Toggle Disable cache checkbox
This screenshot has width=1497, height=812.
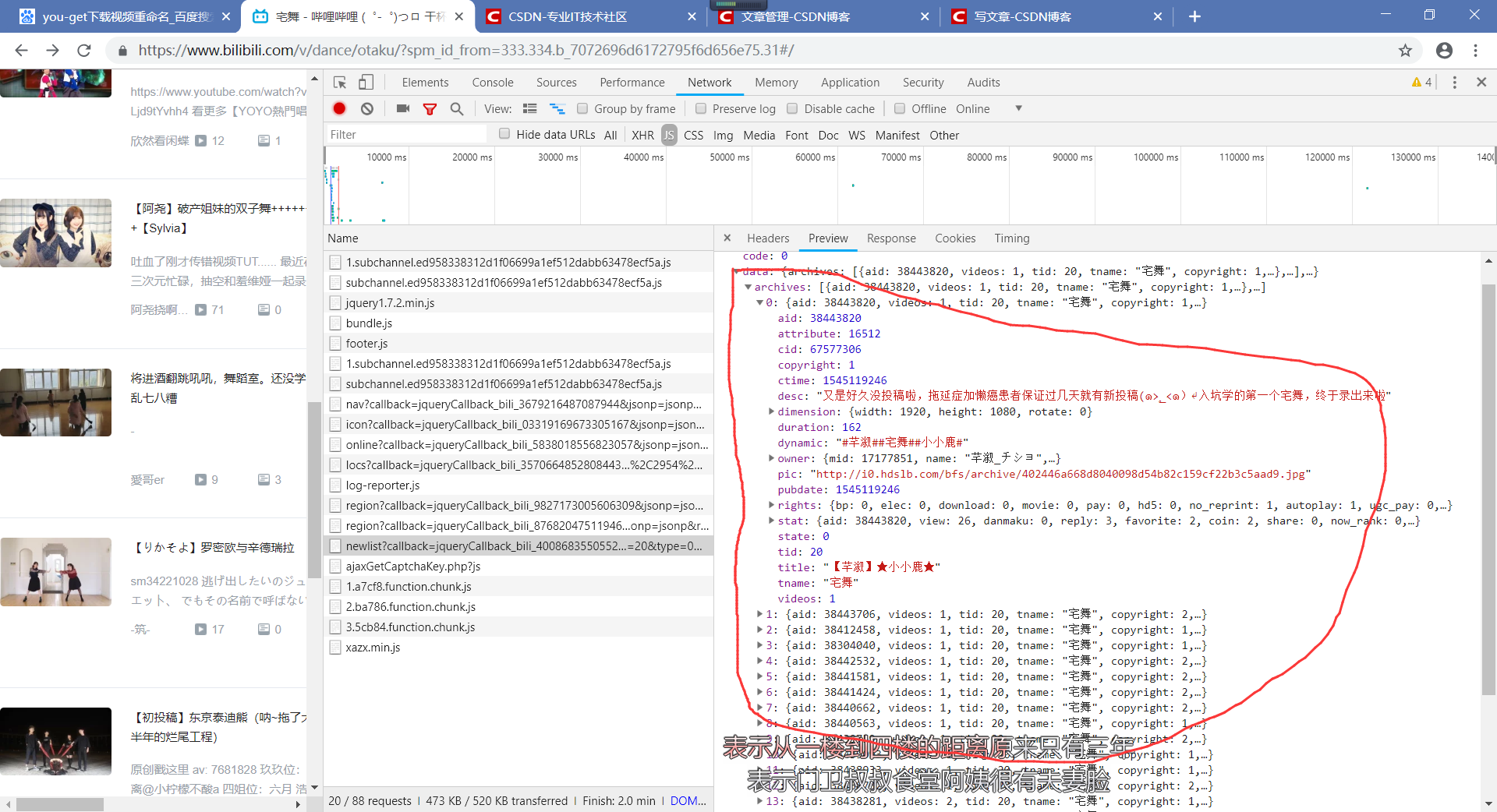tap(792, 108)
